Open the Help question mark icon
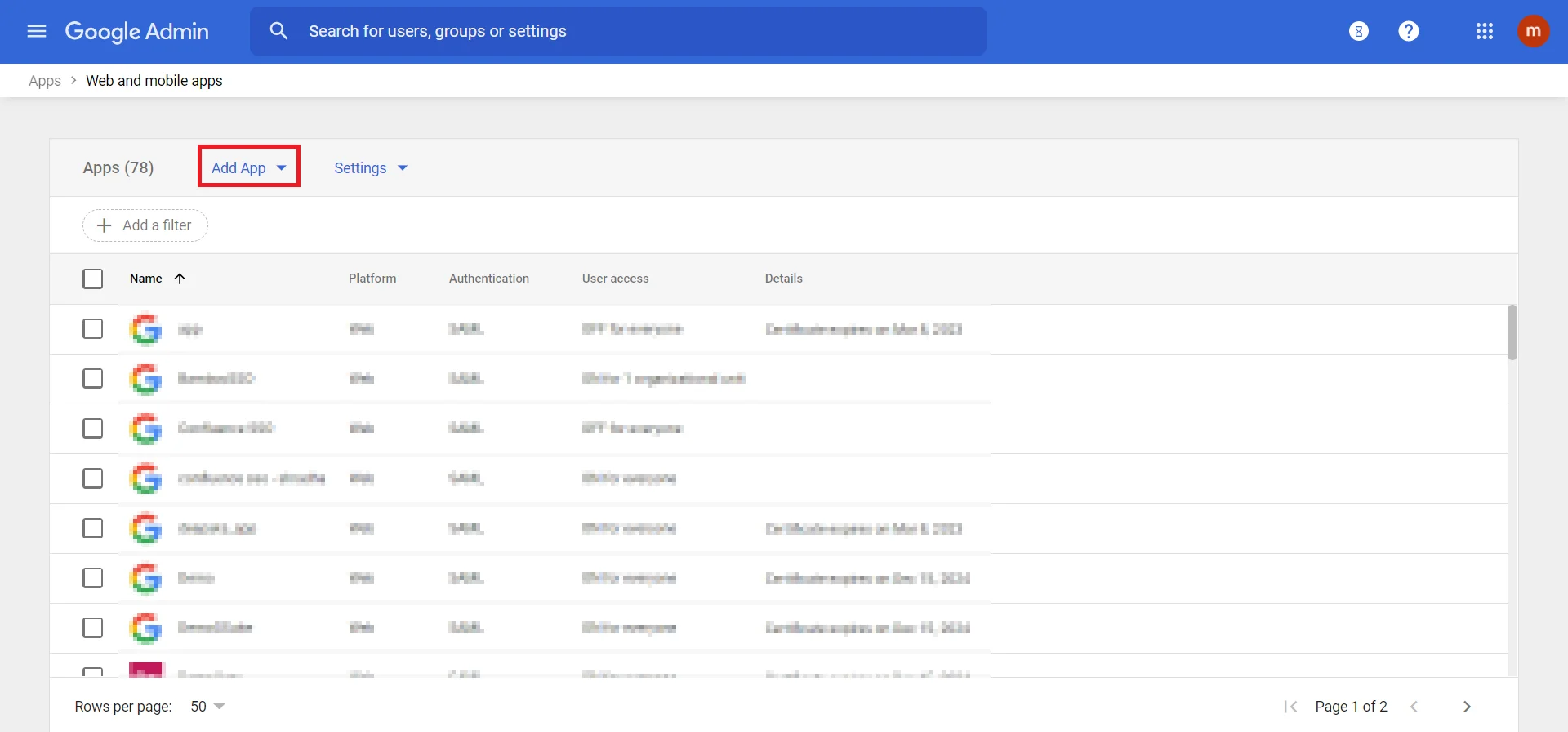1568x732 pixels. pyautogui.click(x=1408, y=31)
